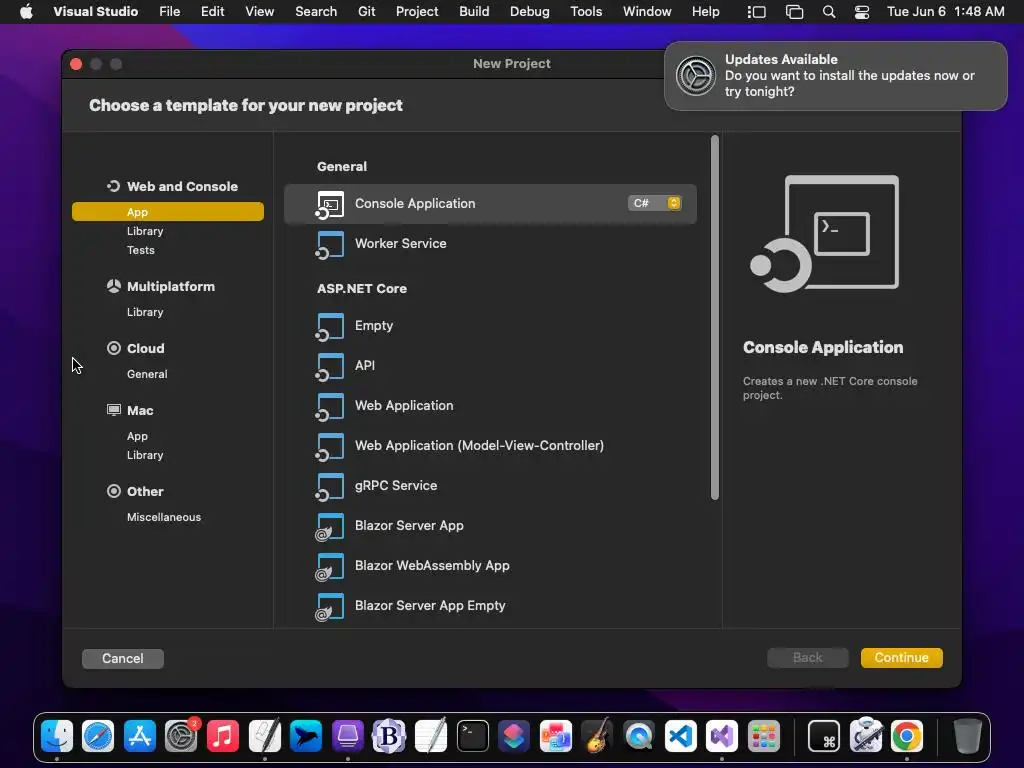This screenshot has width=1024, height=768.
Task: Click the Cancel button
Action: click(123, 658)
